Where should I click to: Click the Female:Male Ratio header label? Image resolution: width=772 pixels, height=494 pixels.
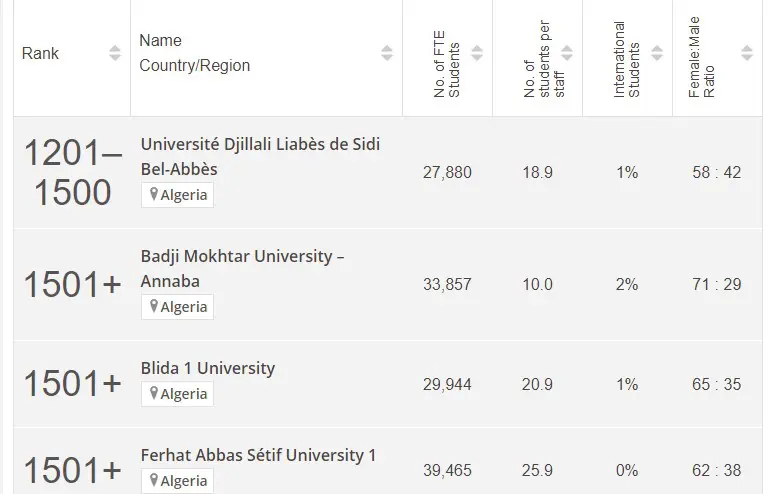click(702, 60)
